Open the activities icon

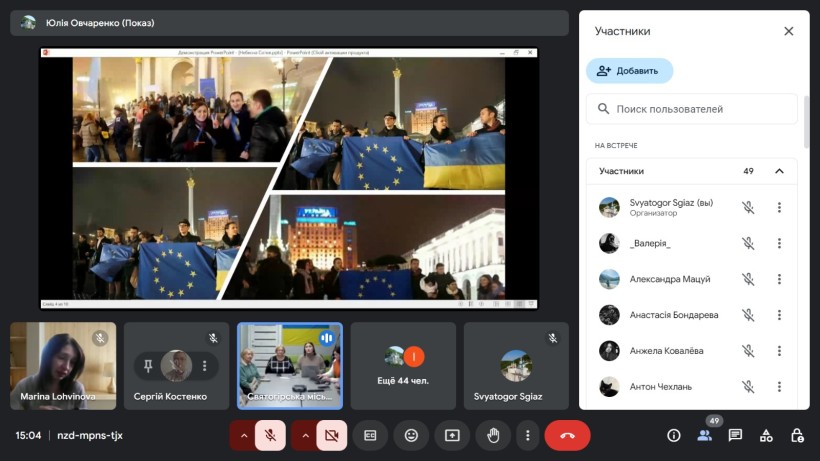766,435
